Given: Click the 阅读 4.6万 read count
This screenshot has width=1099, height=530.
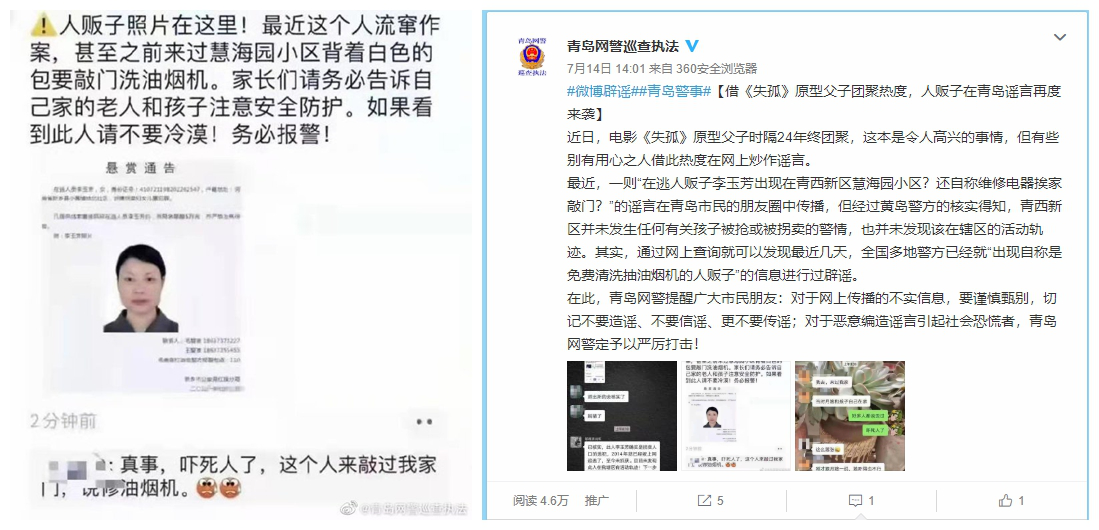Looking at the screenshot, I should (540, 501).
